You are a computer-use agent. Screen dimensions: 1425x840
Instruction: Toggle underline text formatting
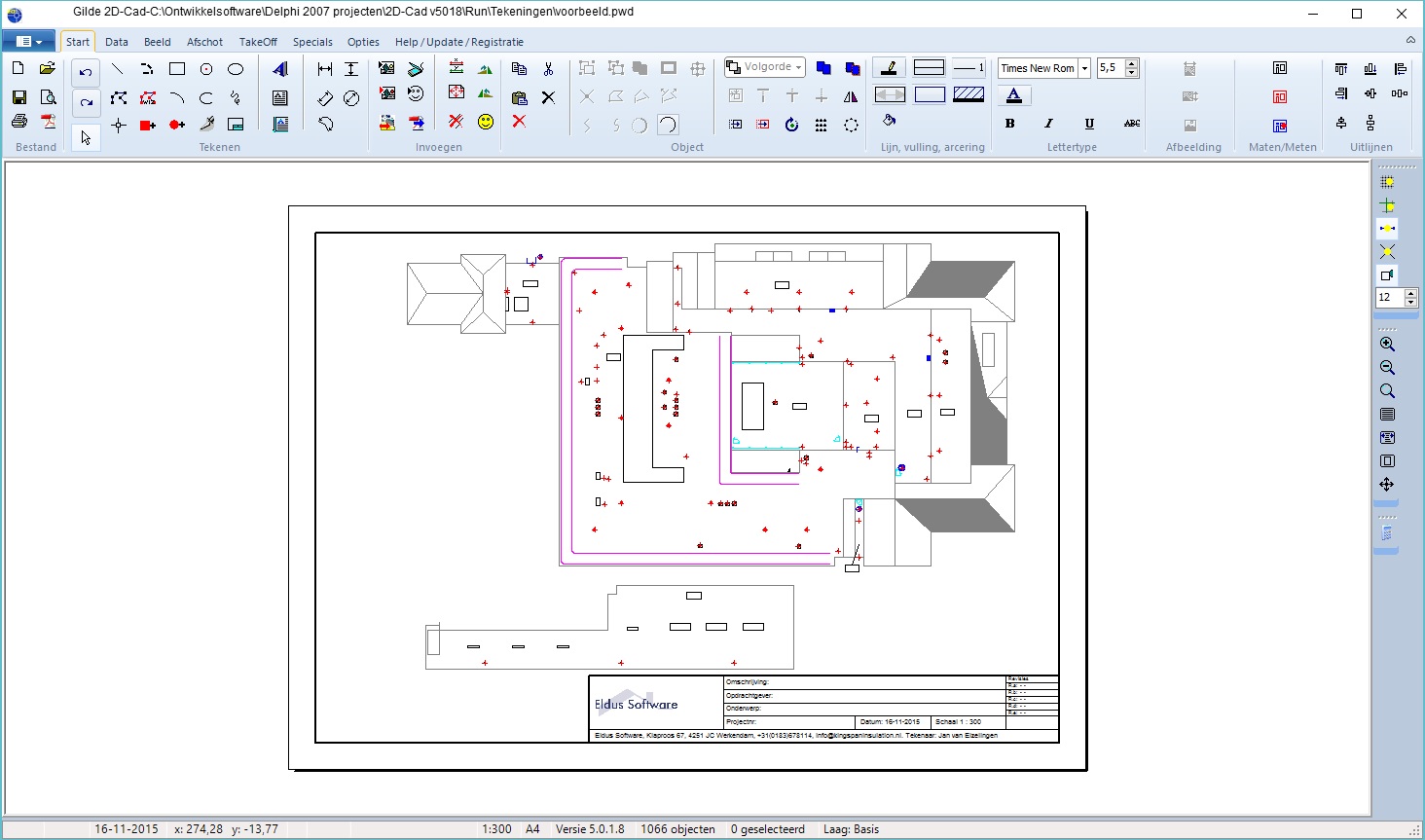point(1088,124)
